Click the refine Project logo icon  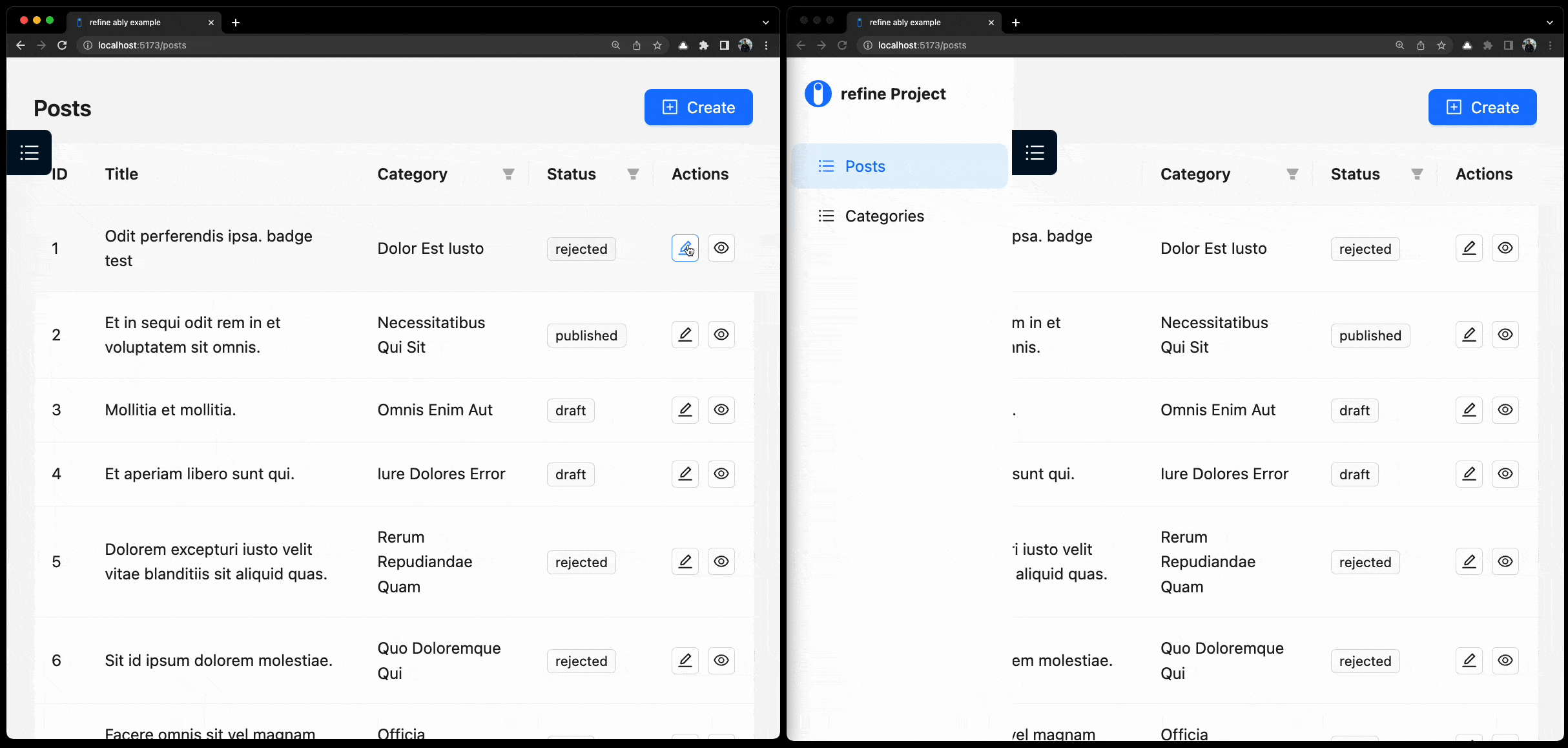tap(818, 93)
